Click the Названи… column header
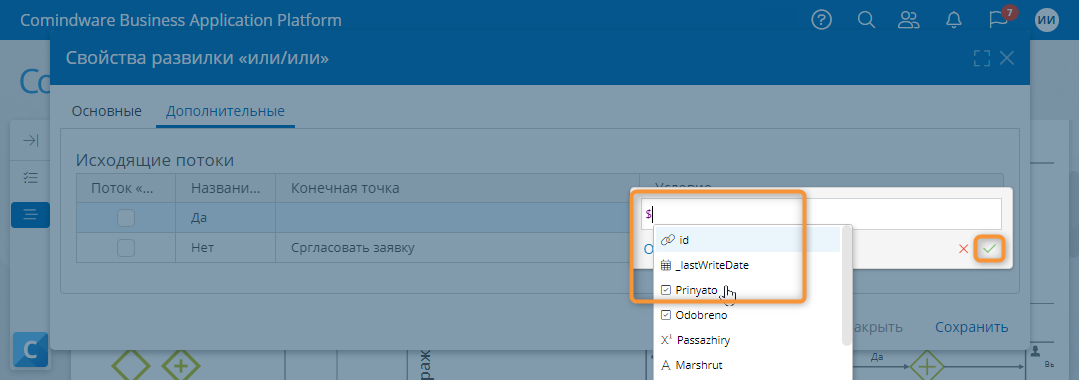1079x380 pixels. 226,188
